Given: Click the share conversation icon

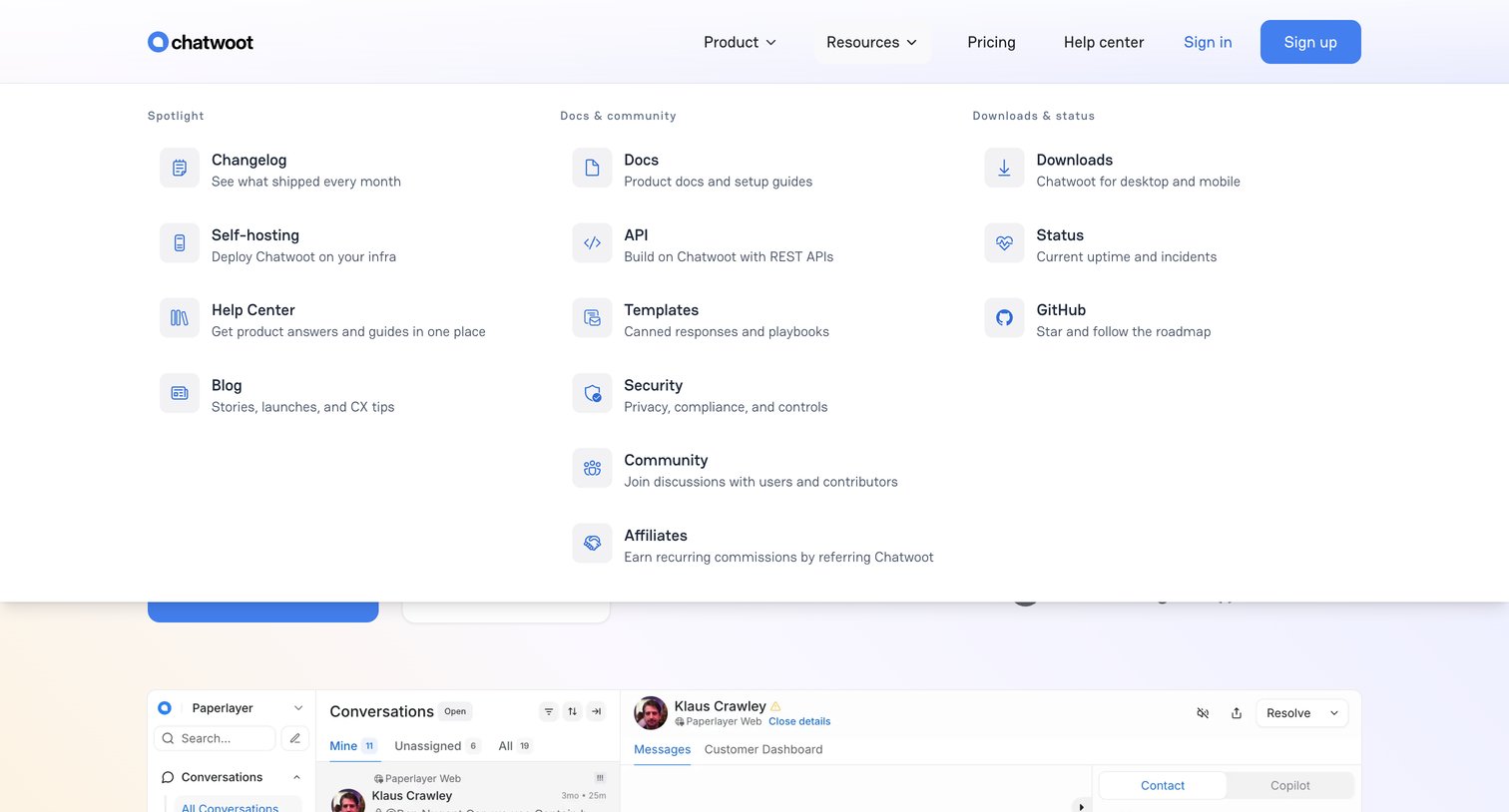Looking at the screenshot, I should (x=1237, y=713).
